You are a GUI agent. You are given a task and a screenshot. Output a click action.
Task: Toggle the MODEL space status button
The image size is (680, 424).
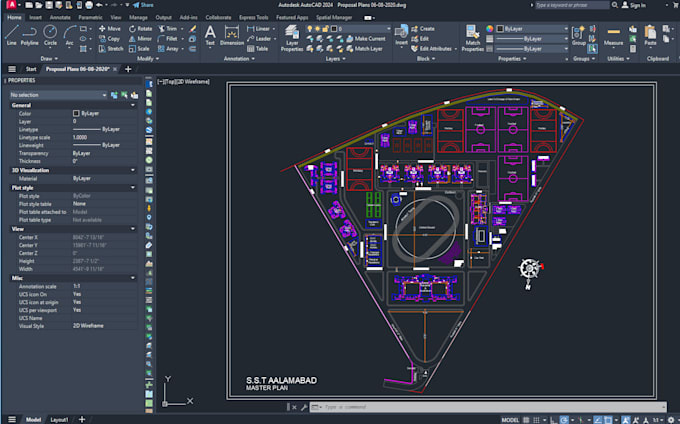pos(510,420)
